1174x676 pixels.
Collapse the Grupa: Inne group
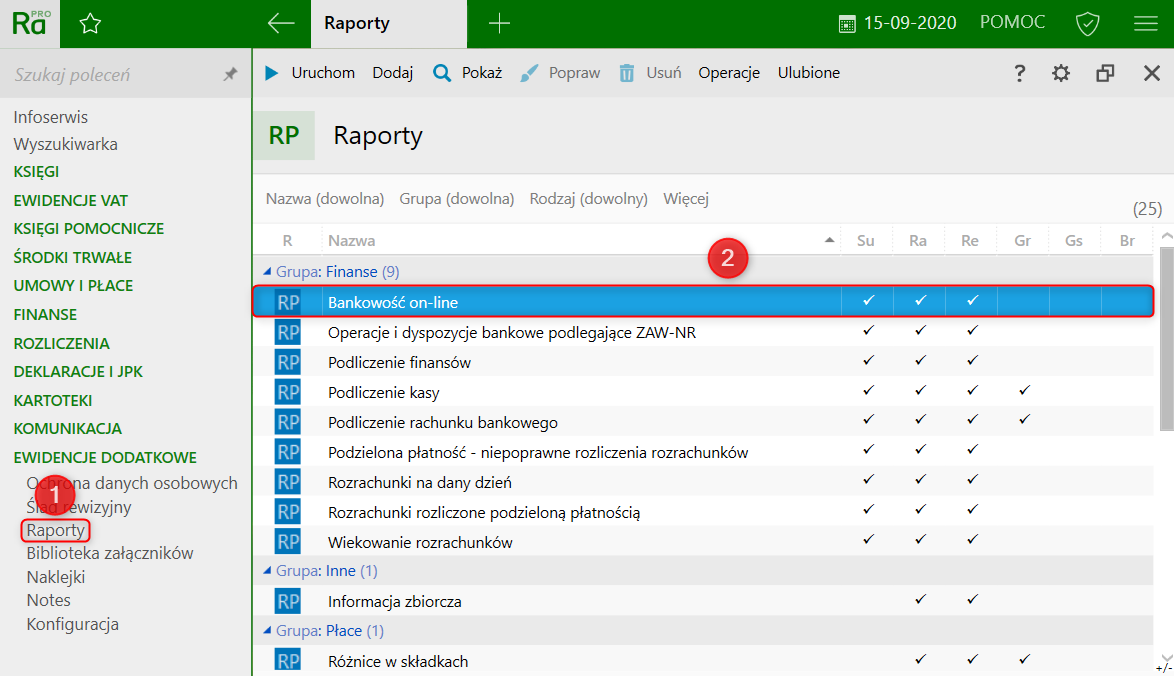[266, 571]
